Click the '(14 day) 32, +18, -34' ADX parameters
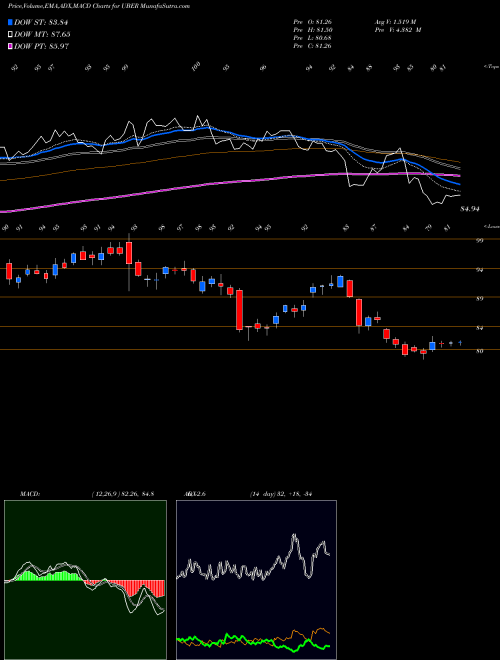This screenshot has width=500, height=660. tap(282, 494)
